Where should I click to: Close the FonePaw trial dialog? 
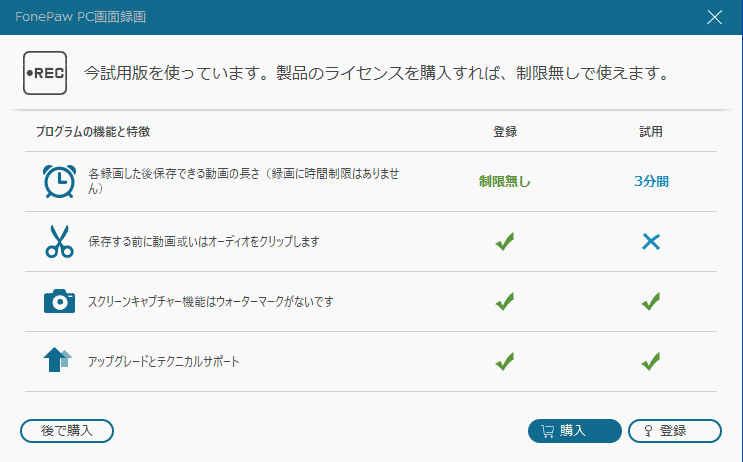coord(715,17)
